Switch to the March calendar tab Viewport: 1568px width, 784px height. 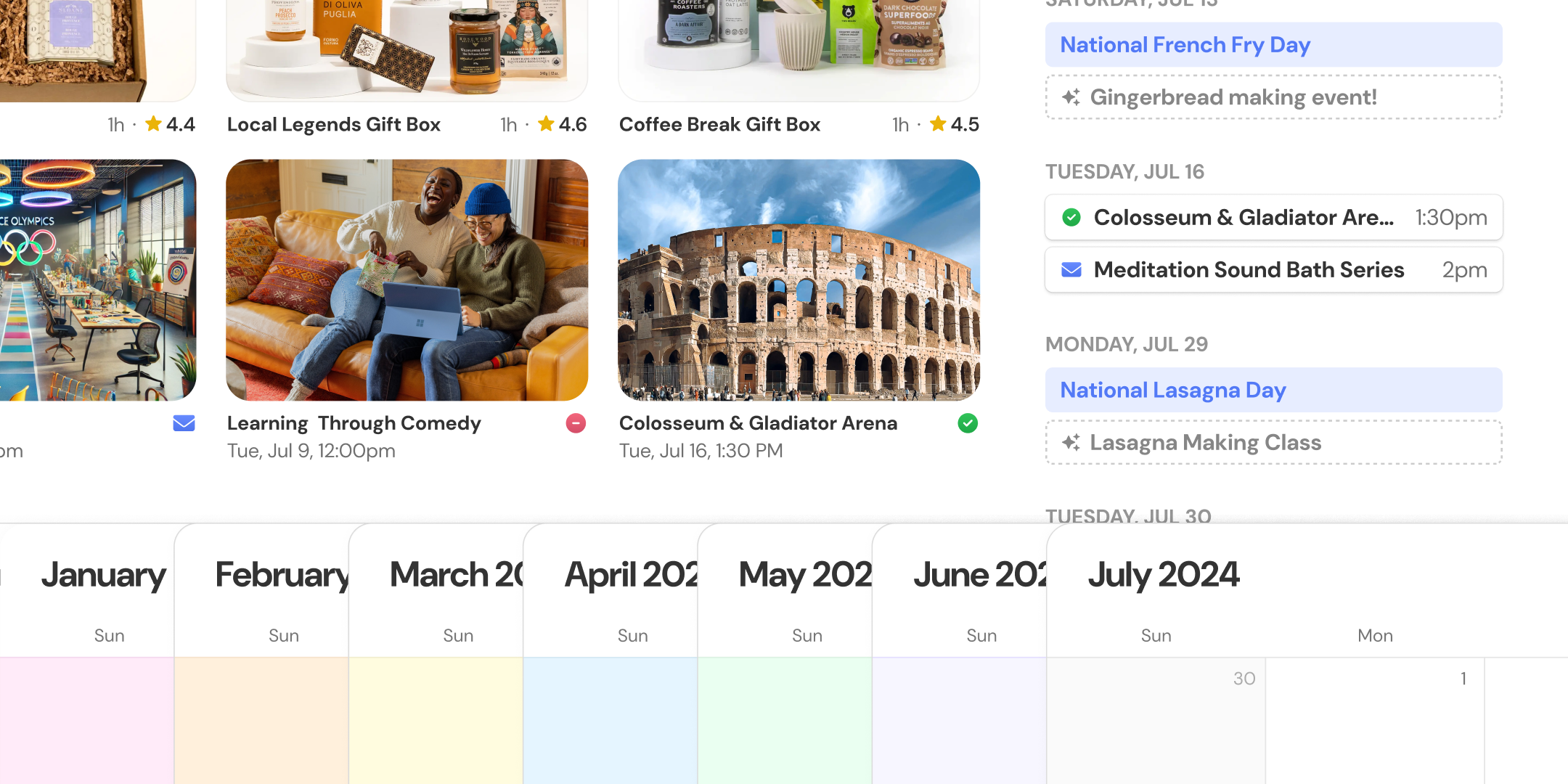(x=457, y=575)
